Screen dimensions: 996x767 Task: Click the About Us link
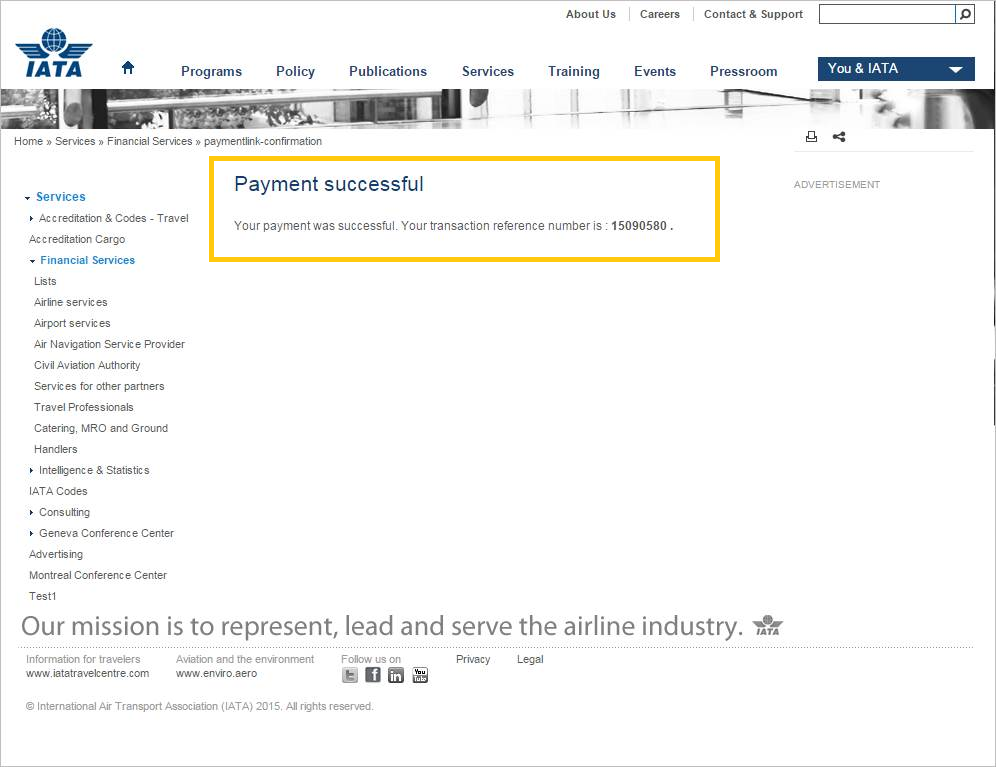591,14
